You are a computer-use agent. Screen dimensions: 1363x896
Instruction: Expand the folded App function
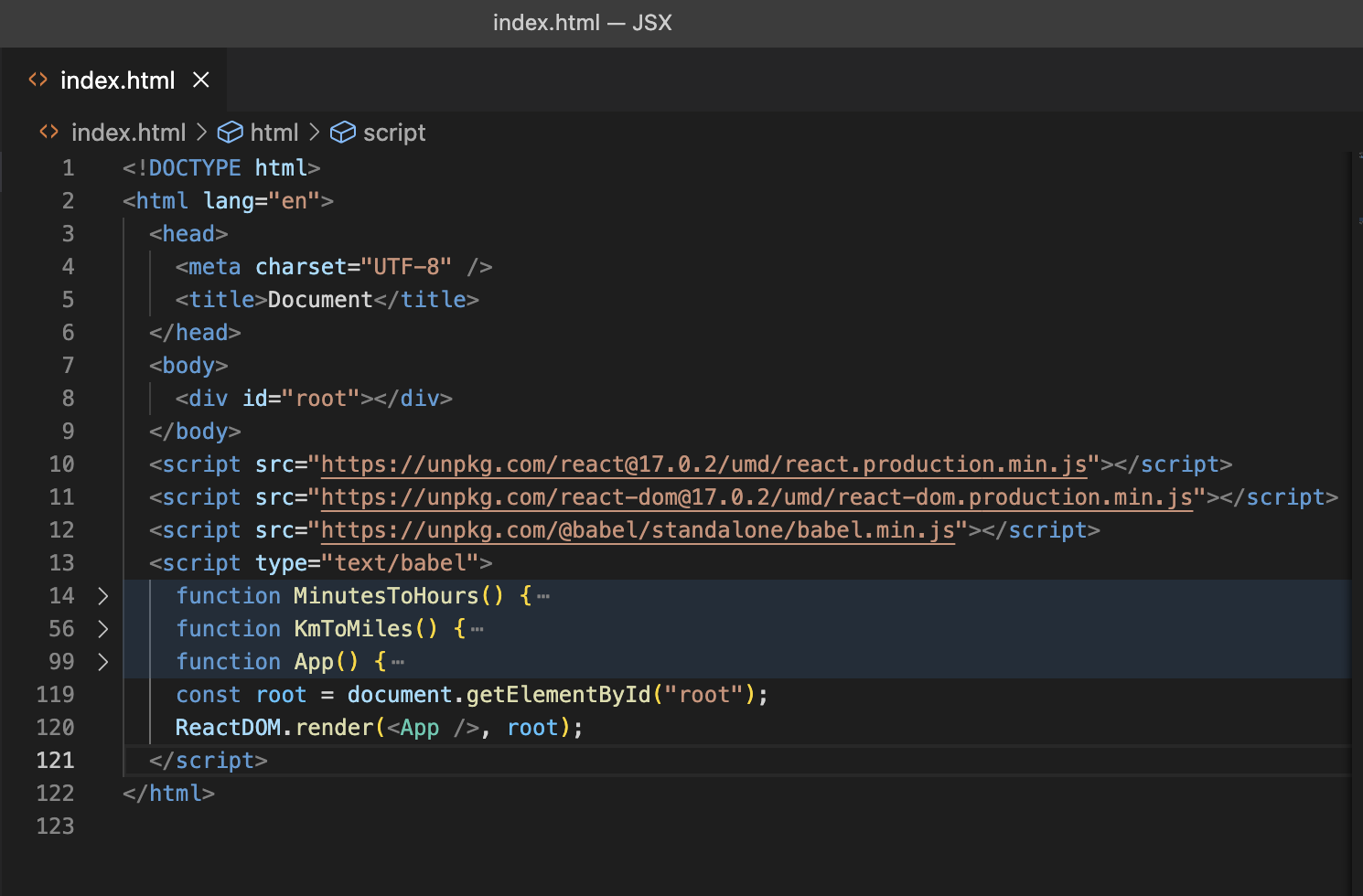point(103,662)
